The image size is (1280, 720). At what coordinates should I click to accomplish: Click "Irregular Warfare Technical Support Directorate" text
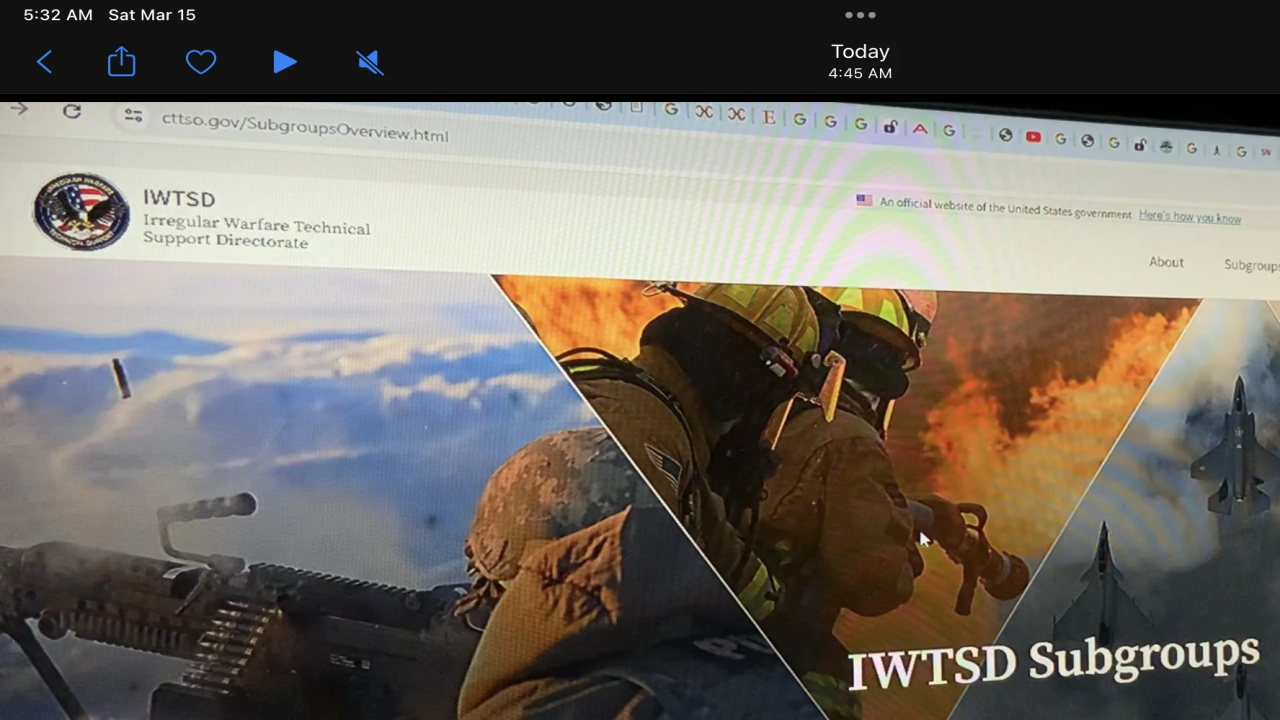(256, 231)
